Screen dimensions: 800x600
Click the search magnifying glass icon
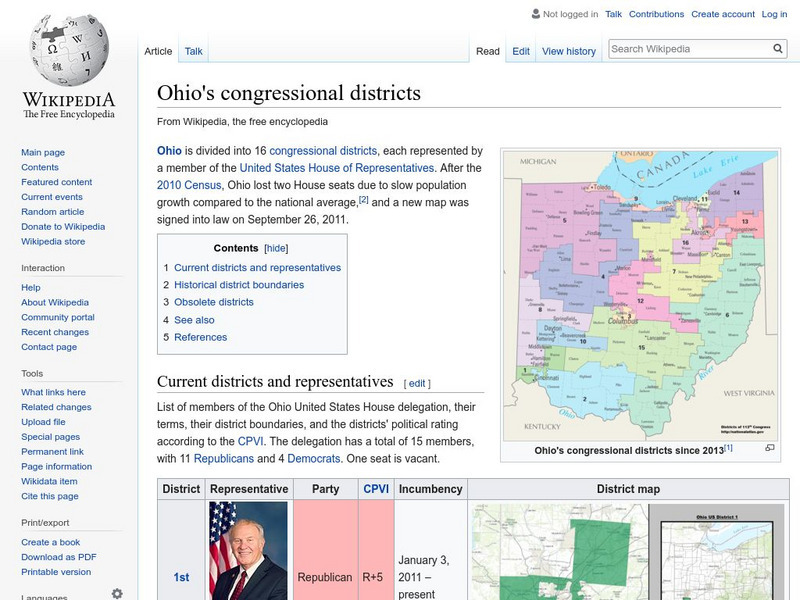pos(777,47)
